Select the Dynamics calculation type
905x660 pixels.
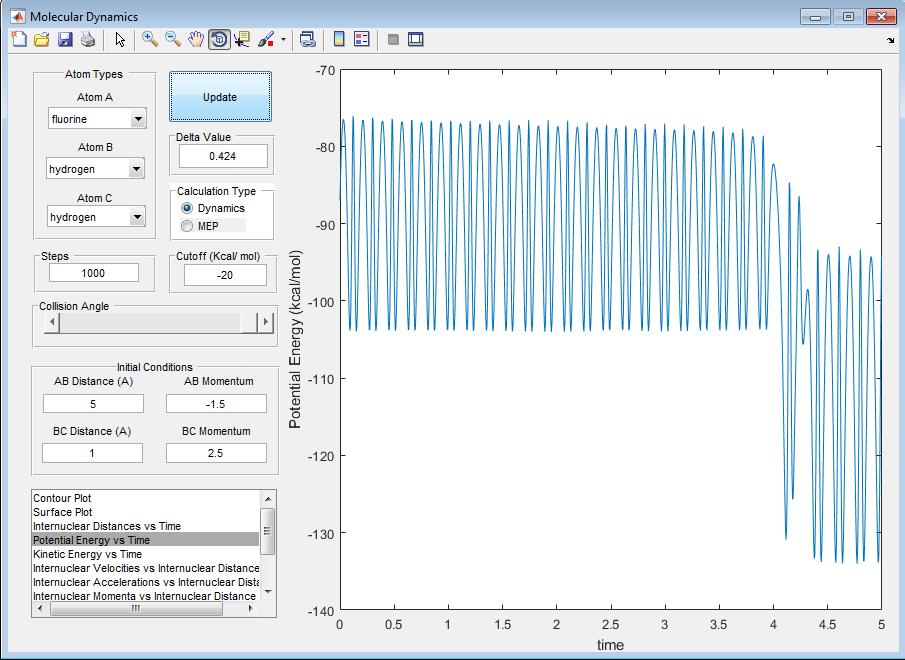(x=187, y=208)
